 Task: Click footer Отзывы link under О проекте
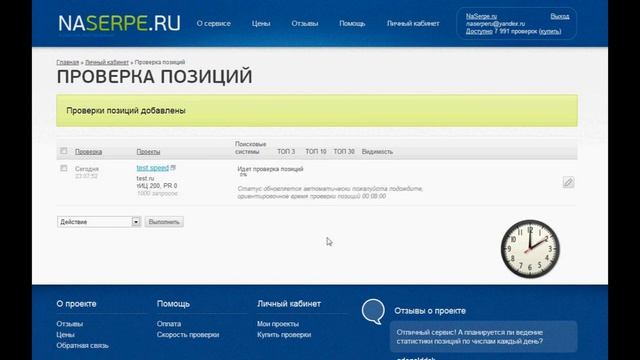pos(69,324)
